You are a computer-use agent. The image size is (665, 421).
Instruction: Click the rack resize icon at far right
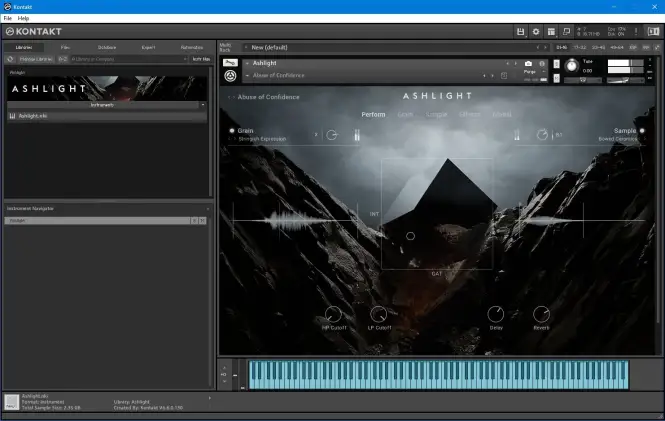tap(657, 47)
